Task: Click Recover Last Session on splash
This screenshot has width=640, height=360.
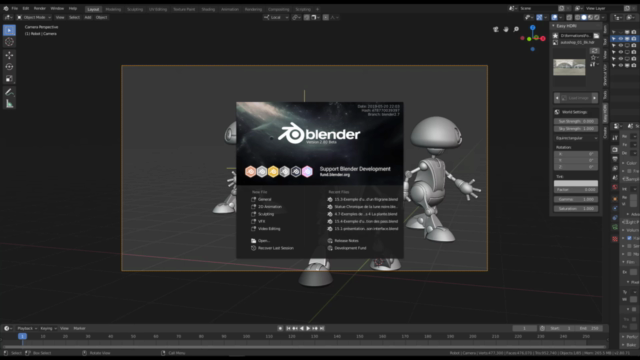Action: click(x=276, y=248)
